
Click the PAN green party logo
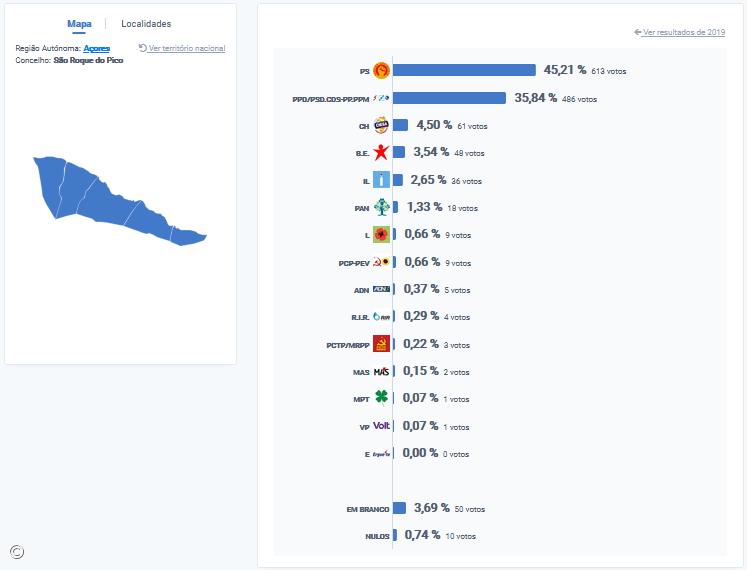tap(381, 208)
